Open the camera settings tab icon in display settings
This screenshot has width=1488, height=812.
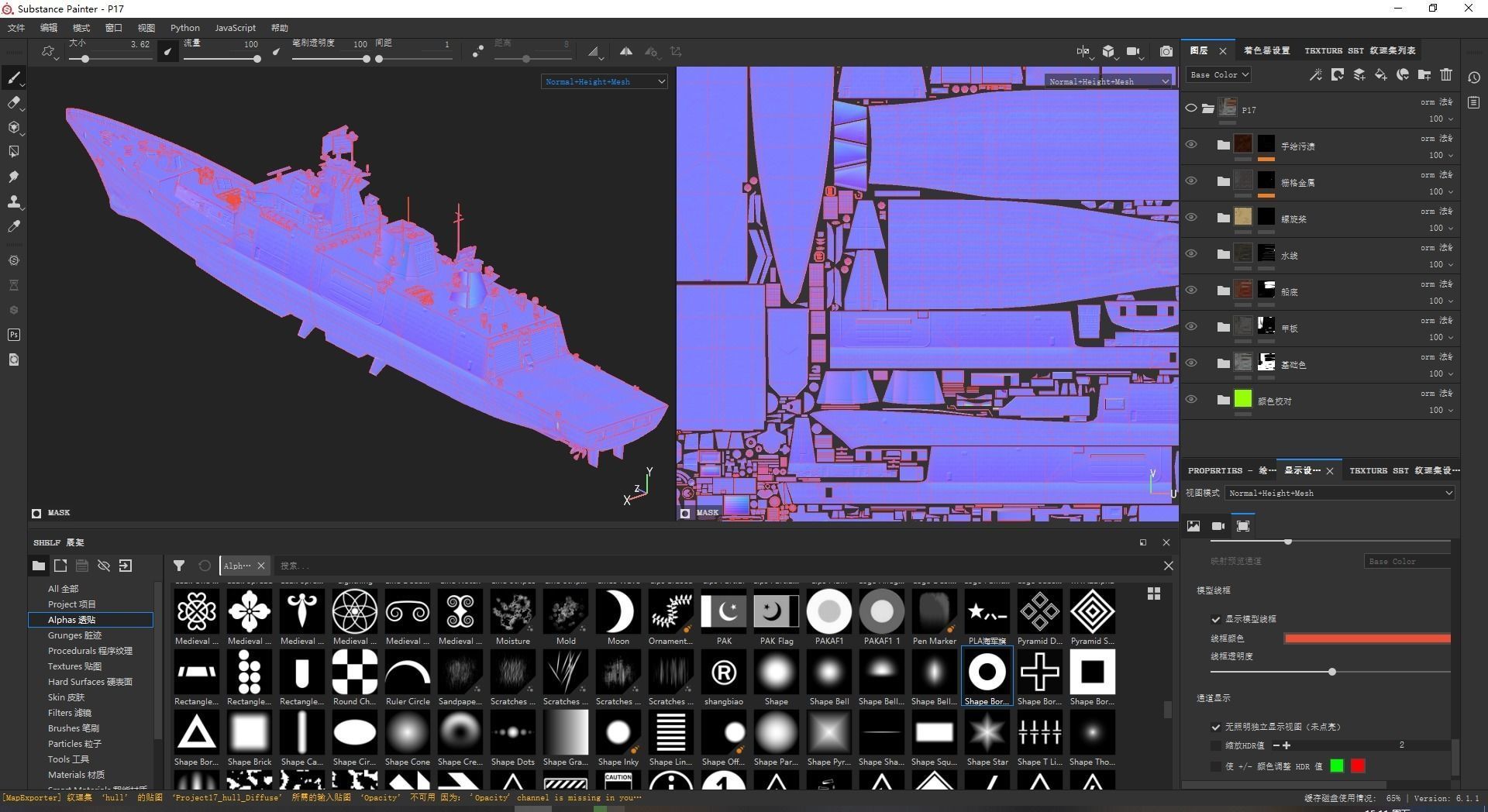[1218, 526]
